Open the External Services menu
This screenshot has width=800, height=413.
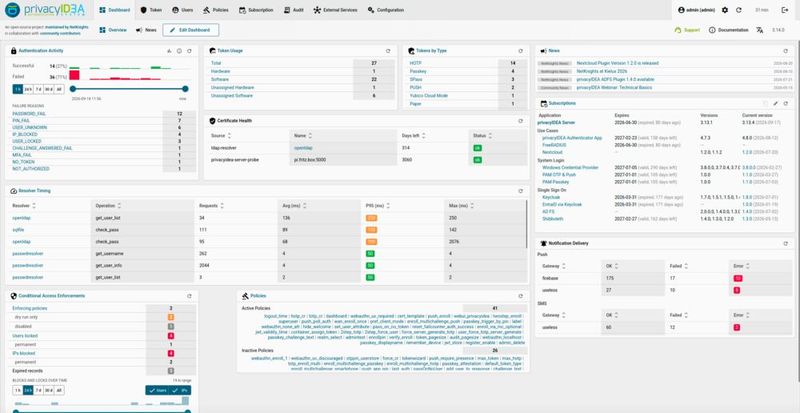click(x=336, y=10)
